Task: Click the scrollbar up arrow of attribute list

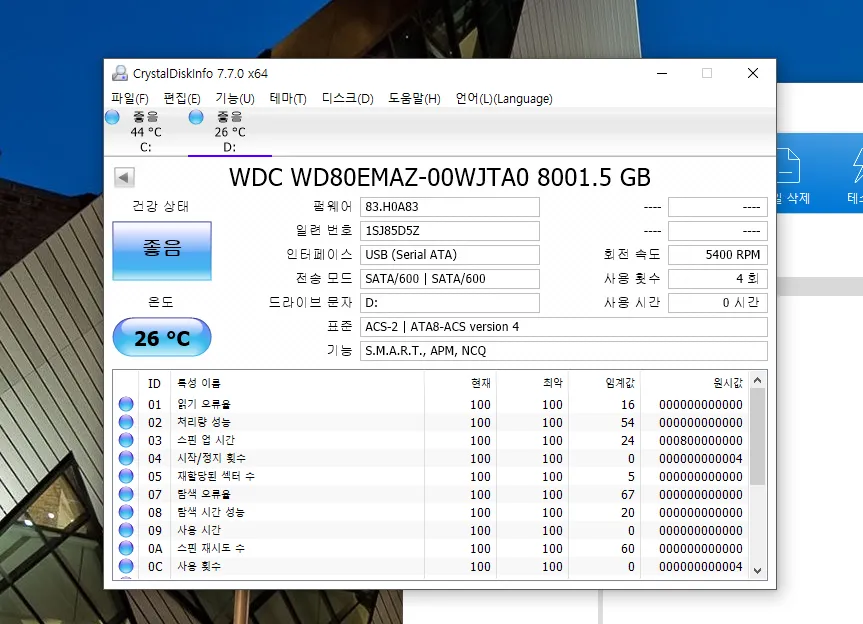Action: tap(757, 380)
